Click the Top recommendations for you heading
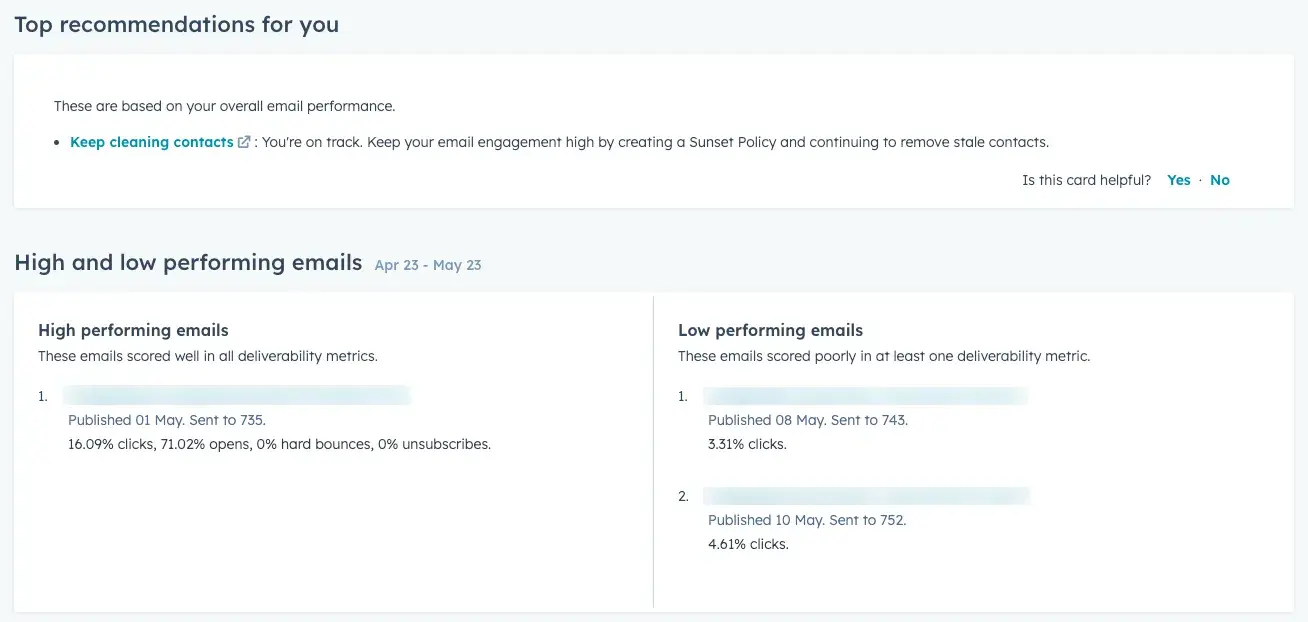Viewport: 1308px width, 622px height. (176, 25)
